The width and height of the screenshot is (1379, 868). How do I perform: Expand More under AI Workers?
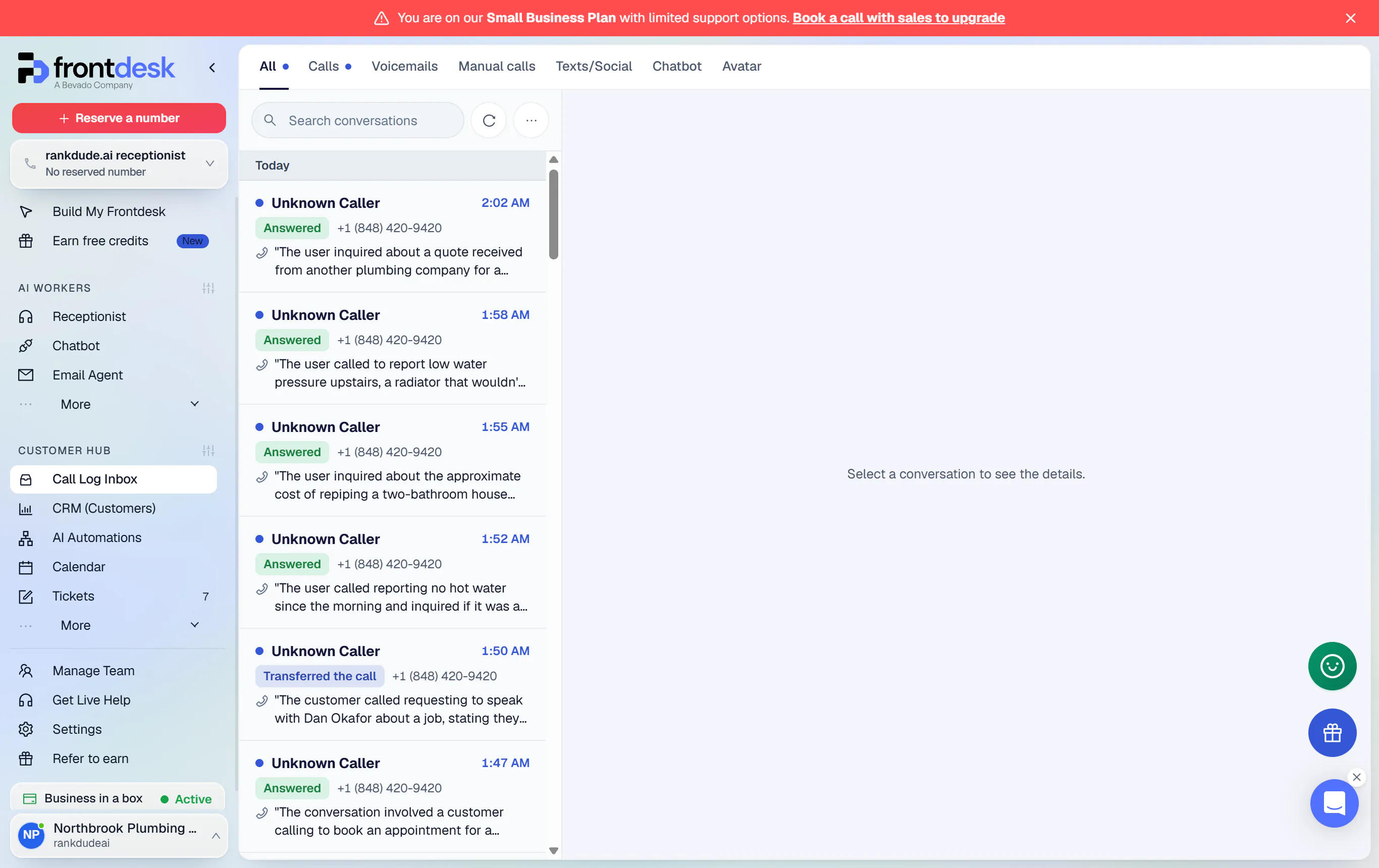[113, 404]
